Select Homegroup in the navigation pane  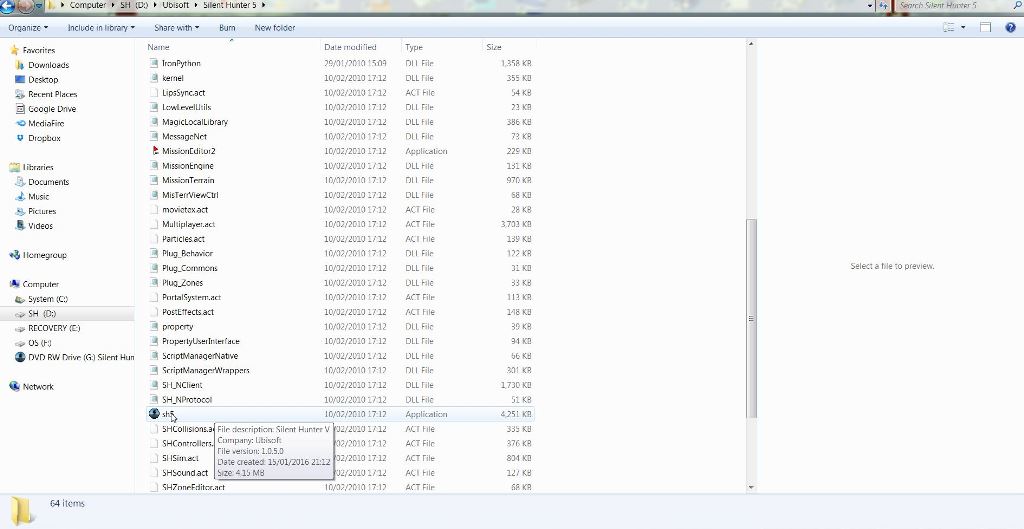click(x=44, y=255)
